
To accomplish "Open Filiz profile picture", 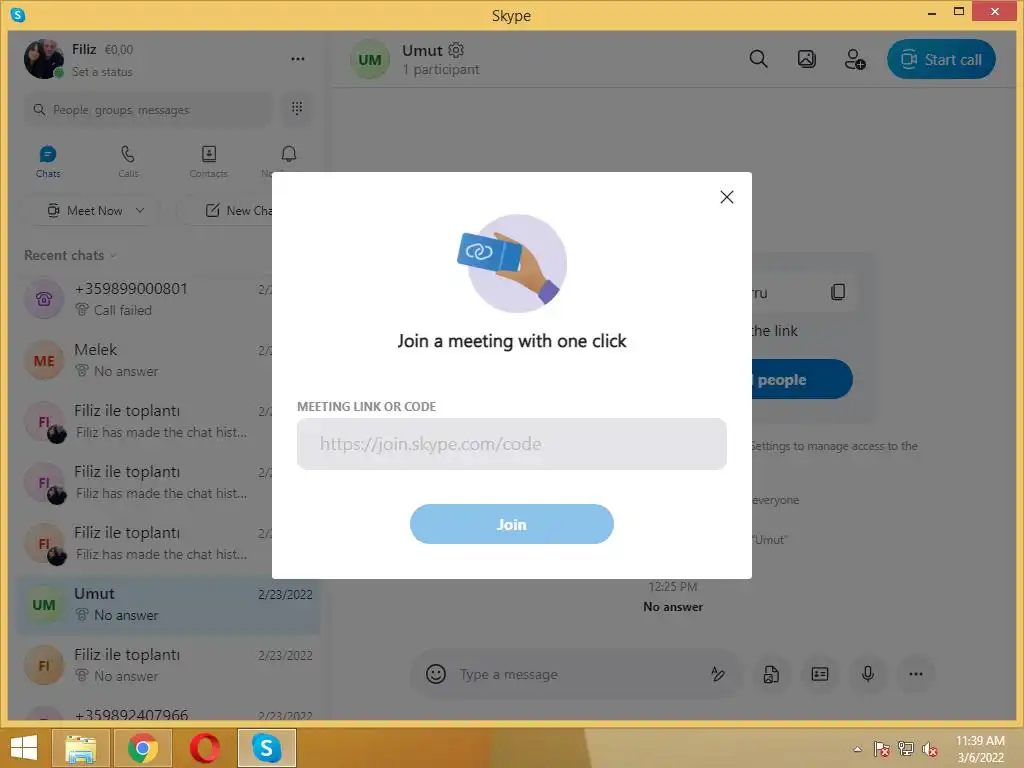I will coord(44,59).
